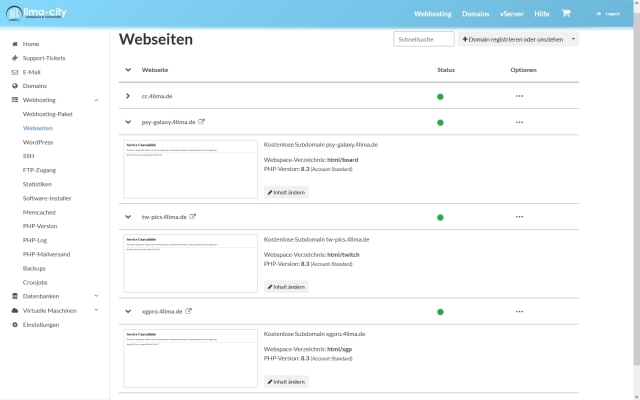The image size is (640, 400).
Task: Click the Datenbanken database icon
Action: 15,296
